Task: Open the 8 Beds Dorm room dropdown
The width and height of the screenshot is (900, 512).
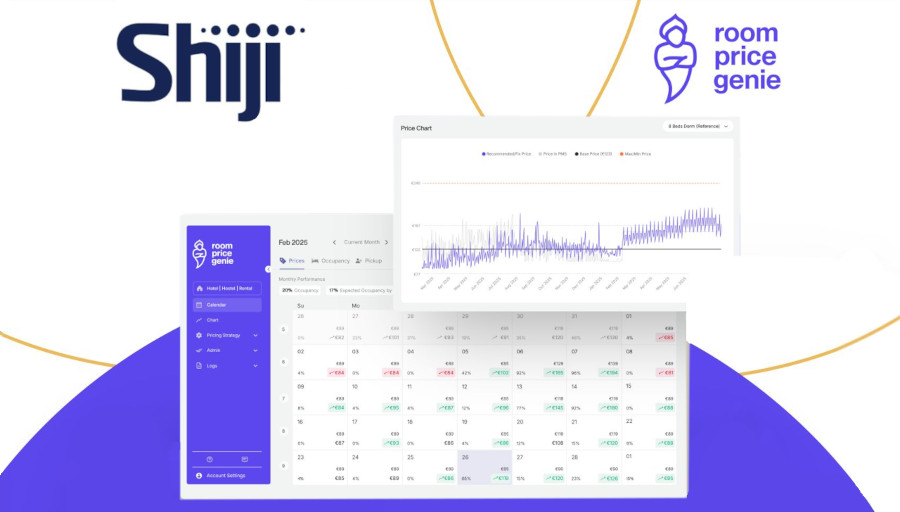Action: [x=697, y=127]
